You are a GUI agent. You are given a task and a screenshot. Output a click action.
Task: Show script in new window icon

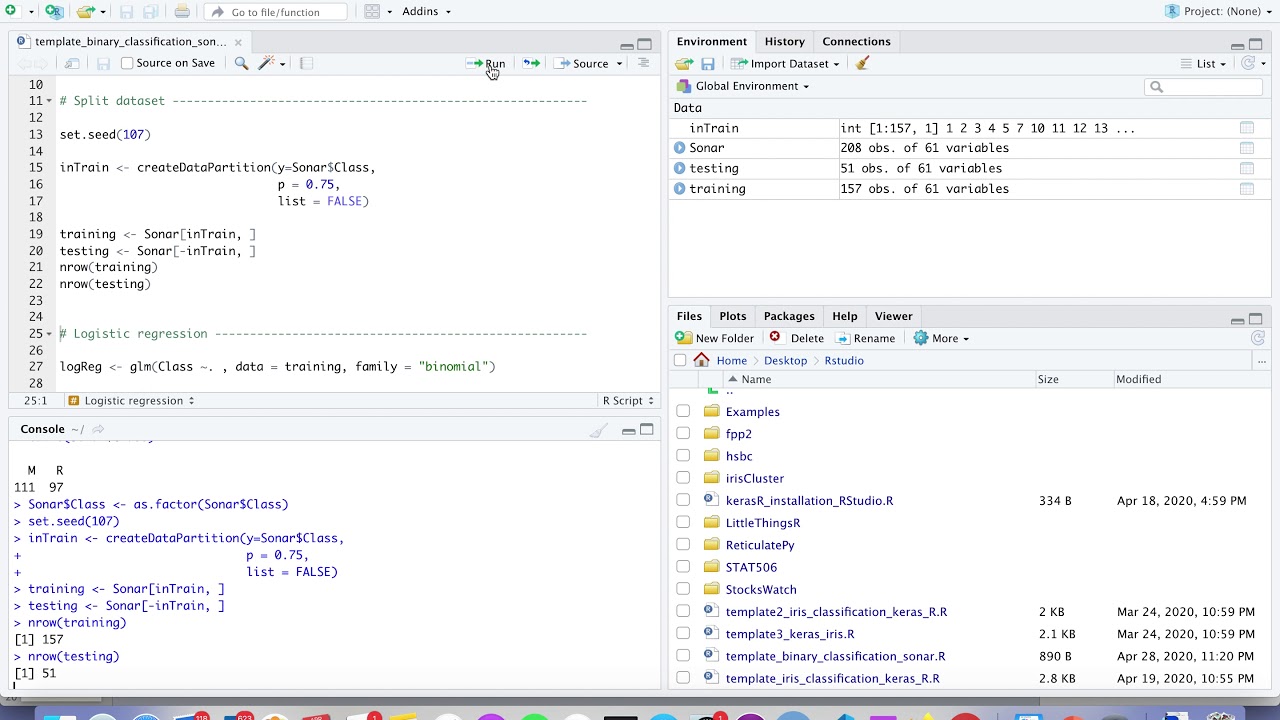(x=72, y=63)
